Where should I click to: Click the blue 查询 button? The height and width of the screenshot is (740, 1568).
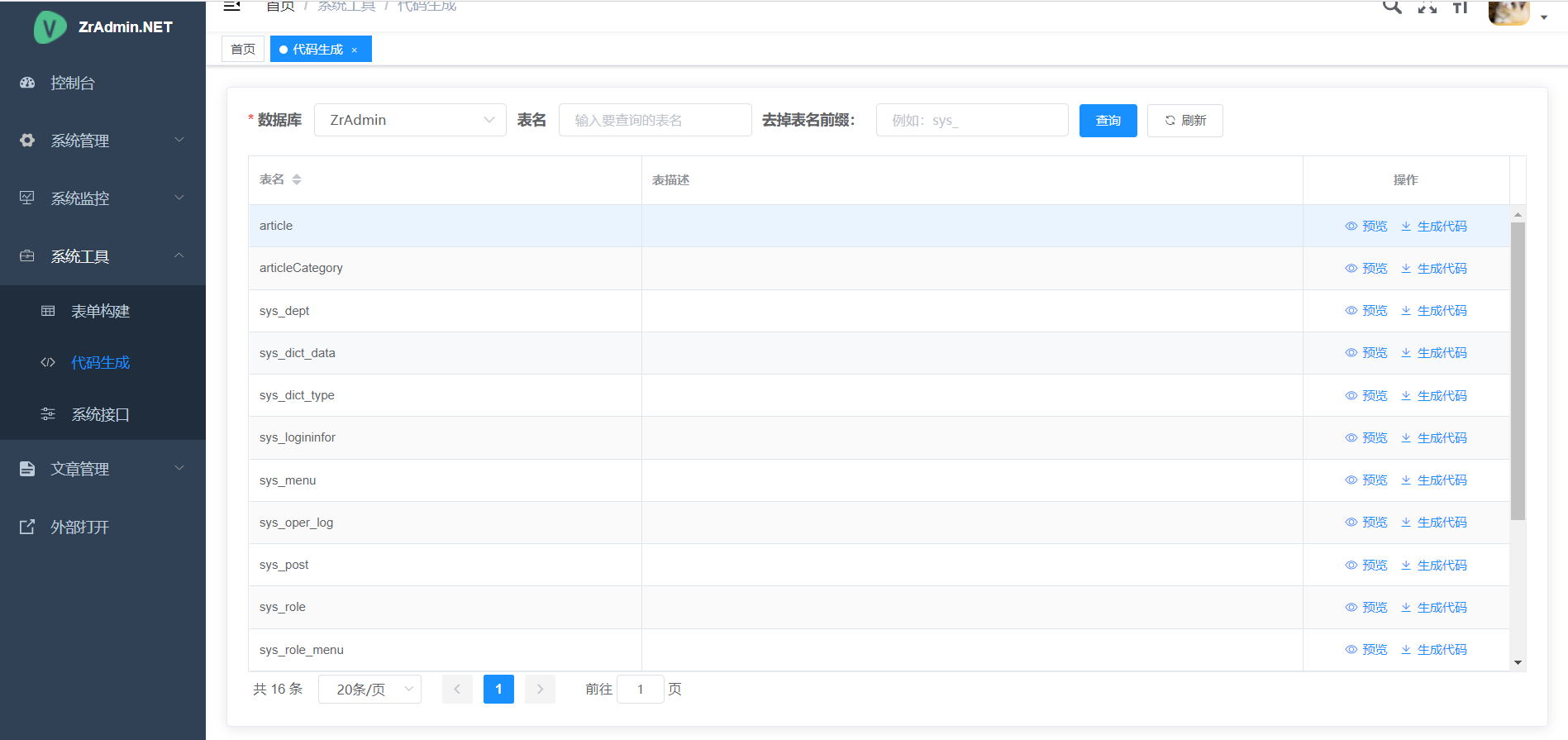click(x=1108, y=121)
